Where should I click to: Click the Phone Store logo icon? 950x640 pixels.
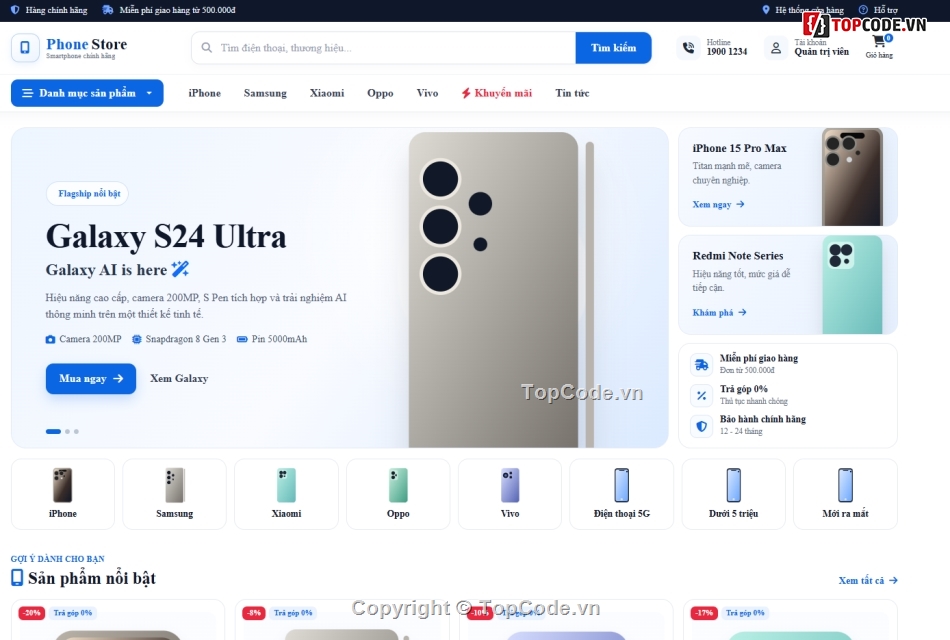click(x=25, y=47)
